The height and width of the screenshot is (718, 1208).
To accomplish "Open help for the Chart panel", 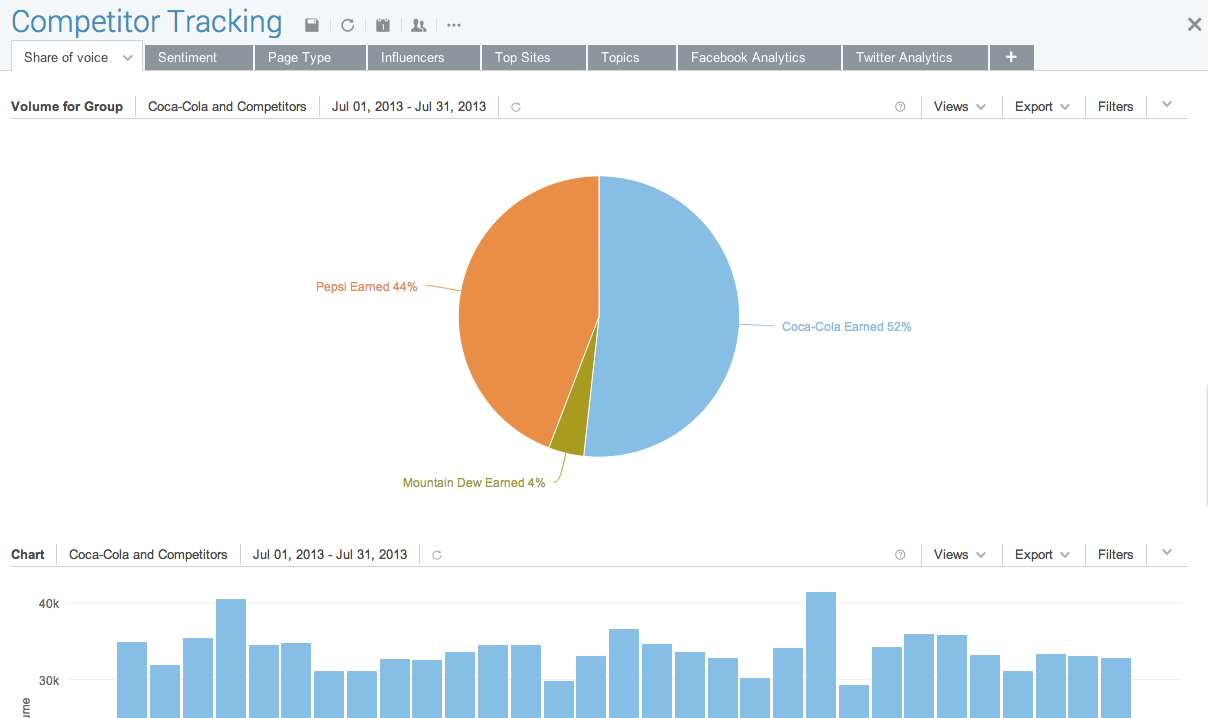I will tap(900, 555).
